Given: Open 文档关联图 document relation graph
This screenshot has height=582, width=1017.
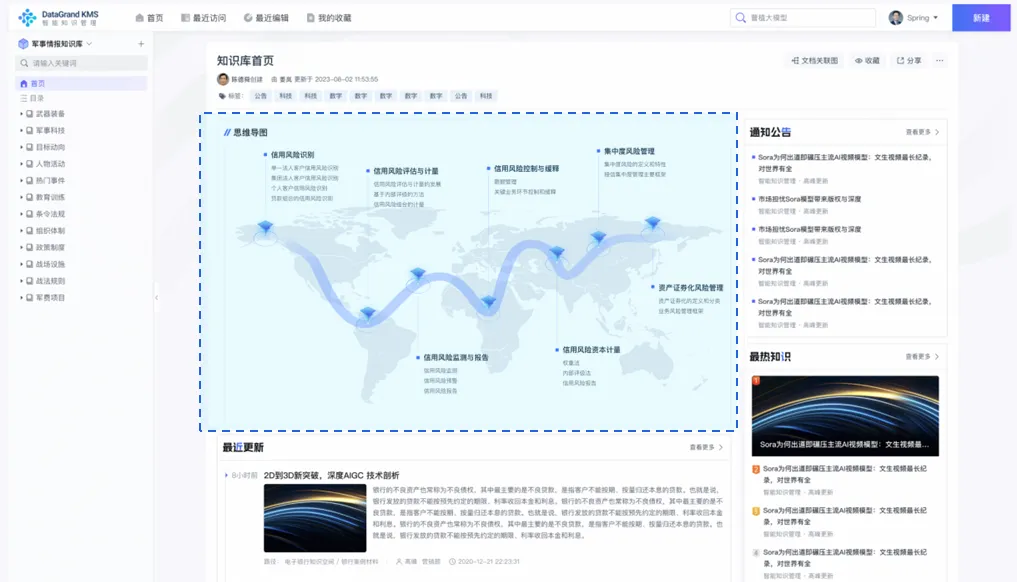Looking at the screenshot, I should [x=814, y=61].
